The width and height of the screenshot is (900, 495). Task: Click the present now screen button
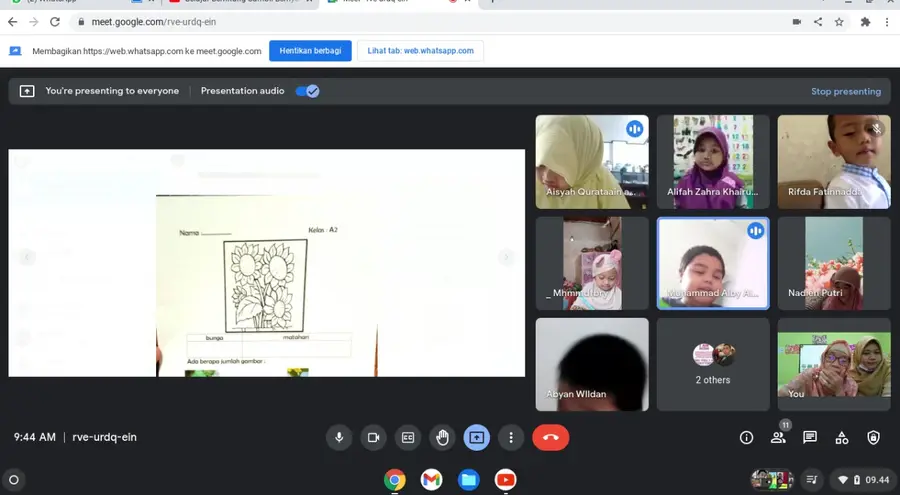[476, 438]
